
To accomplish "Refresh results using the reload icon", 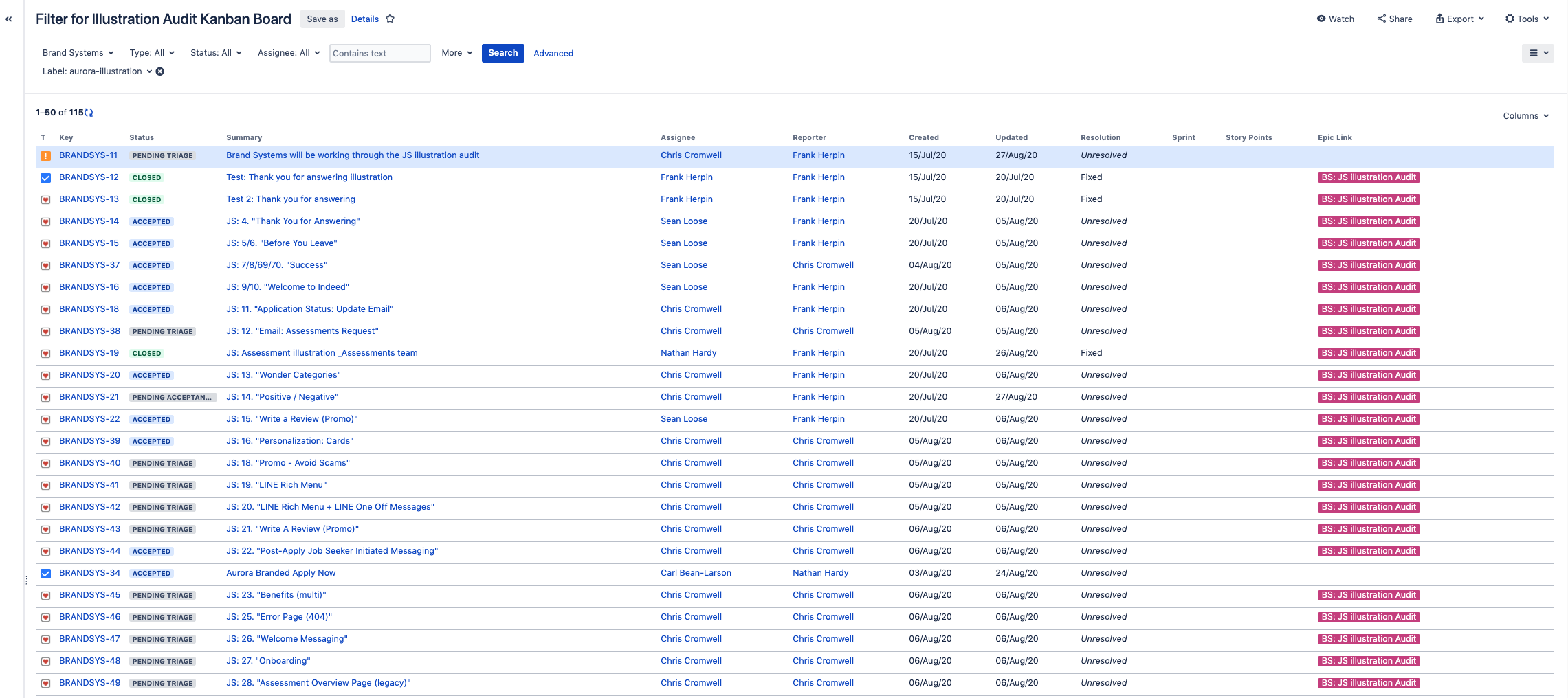I will tap(89, 112).
